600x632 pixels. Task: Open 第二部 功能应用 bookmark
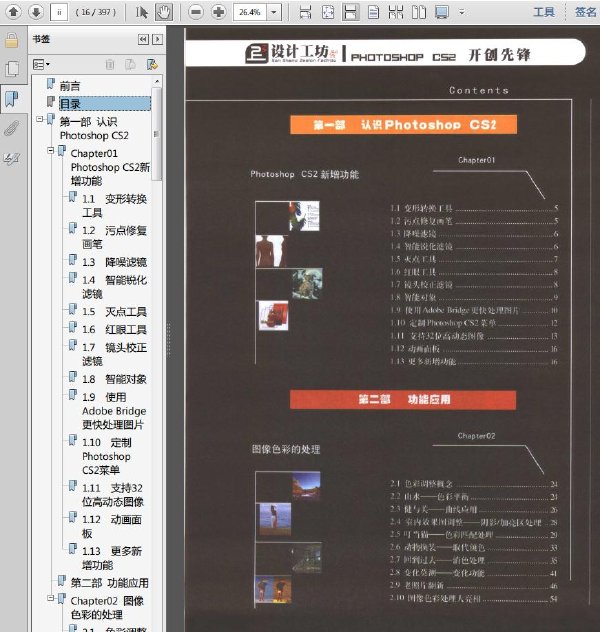(109, 582)
